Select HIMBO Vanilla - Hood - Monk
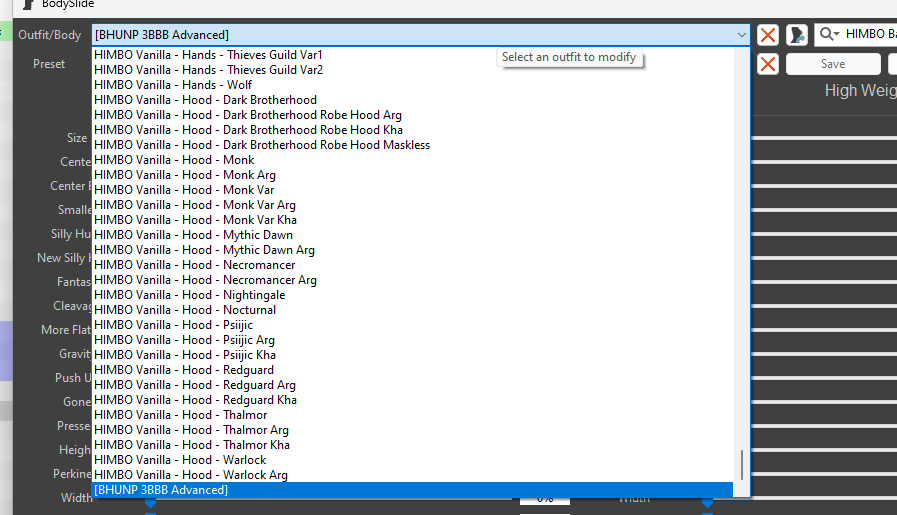Screen dimensions: 897x515 [412, 160]
